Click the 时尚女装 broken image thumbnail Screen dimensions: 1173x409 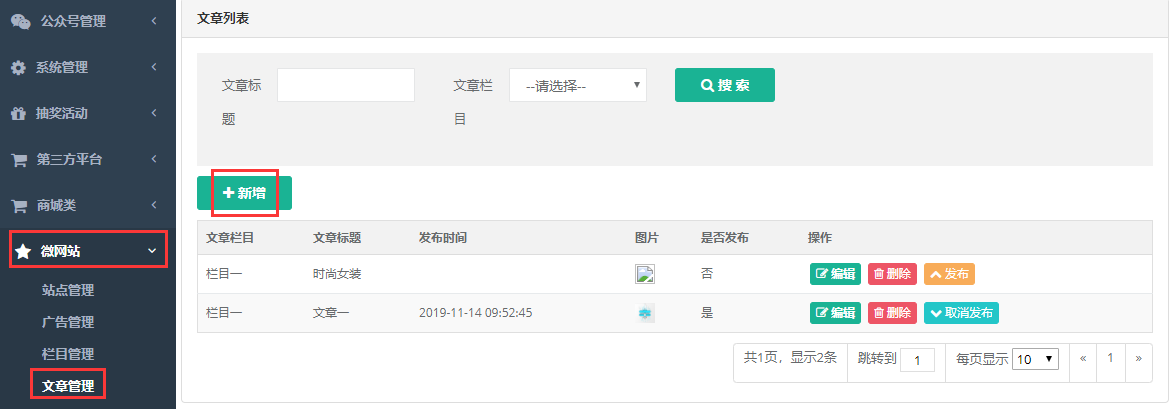(645, 274)
